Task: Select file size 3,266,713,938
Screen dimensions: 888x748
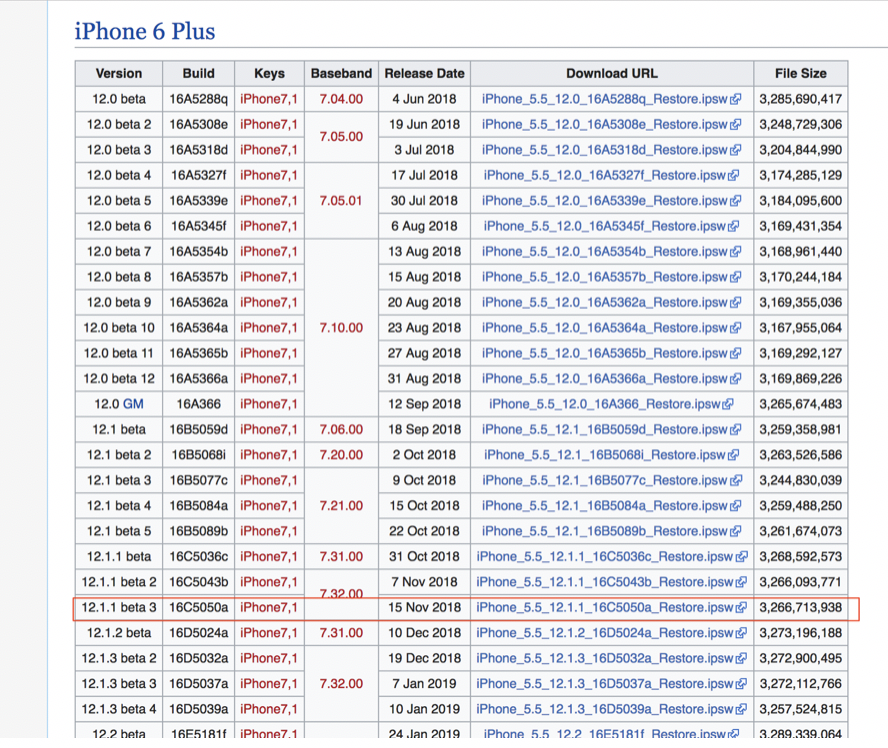Action: pyautogui.click(x=801, y=608)
